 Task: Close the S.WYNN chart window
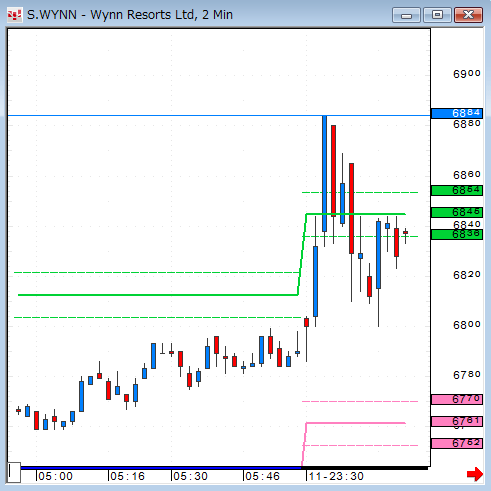468,15
